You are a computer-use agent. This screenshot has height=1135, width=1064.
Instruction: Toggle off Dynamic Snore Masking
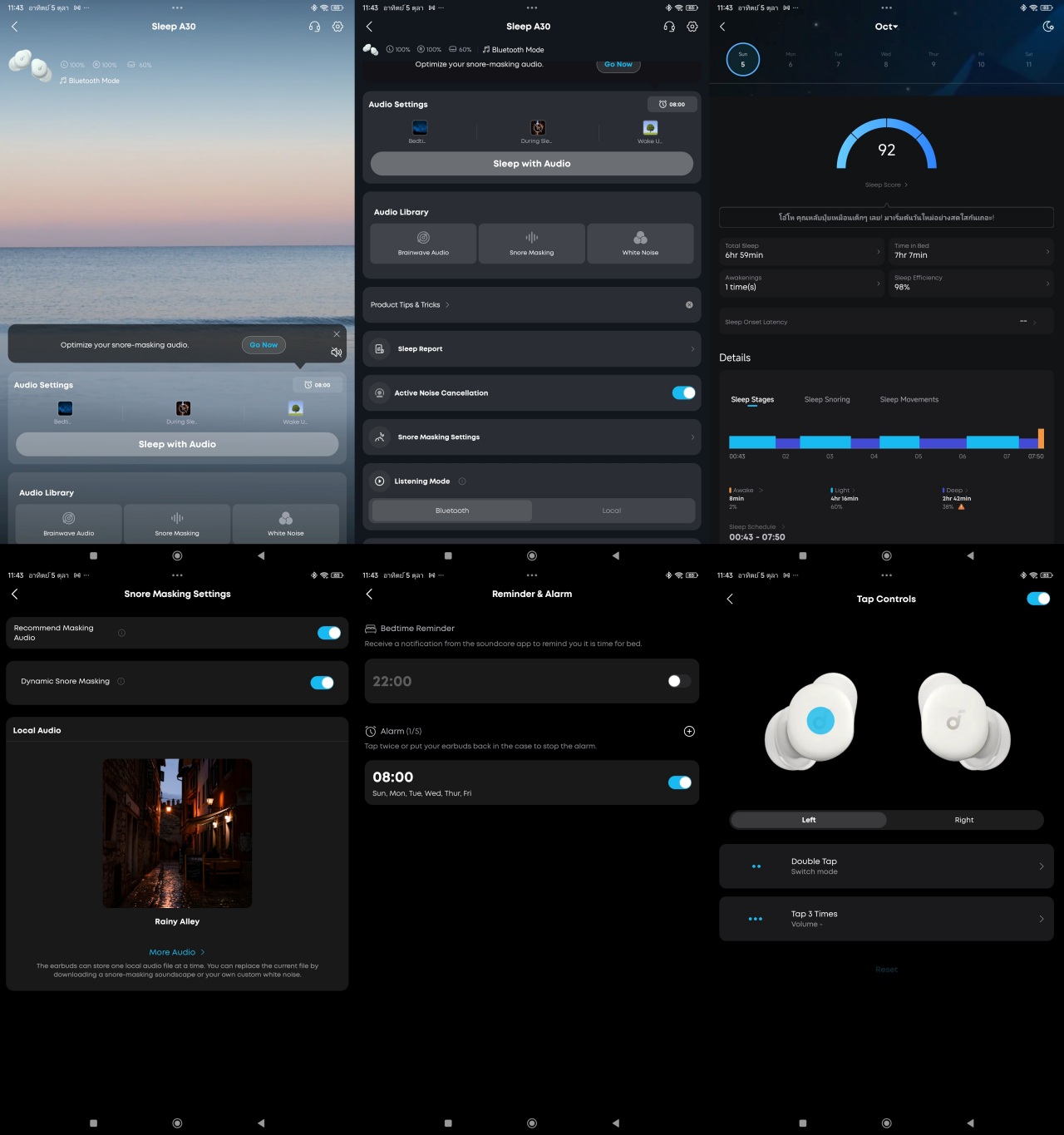[322, 682]
